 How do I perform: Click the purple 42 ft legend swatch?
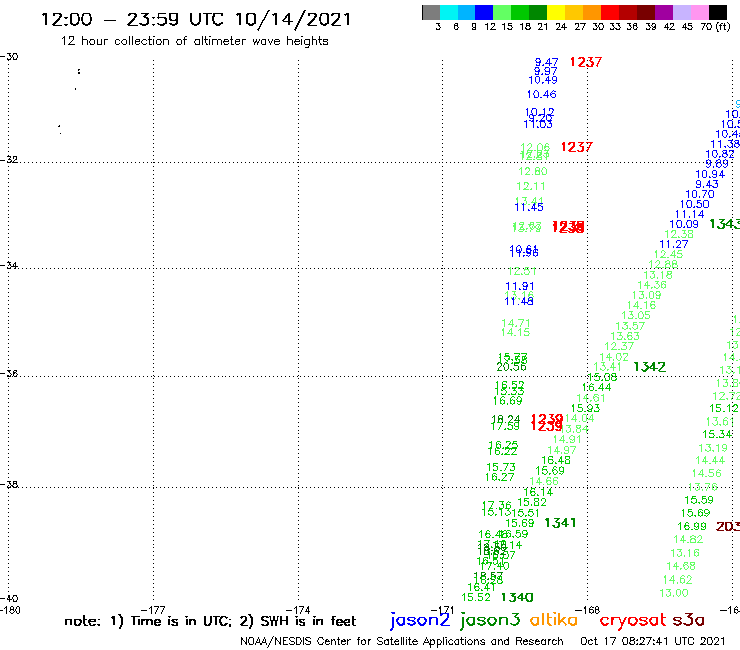pos(664,12)
